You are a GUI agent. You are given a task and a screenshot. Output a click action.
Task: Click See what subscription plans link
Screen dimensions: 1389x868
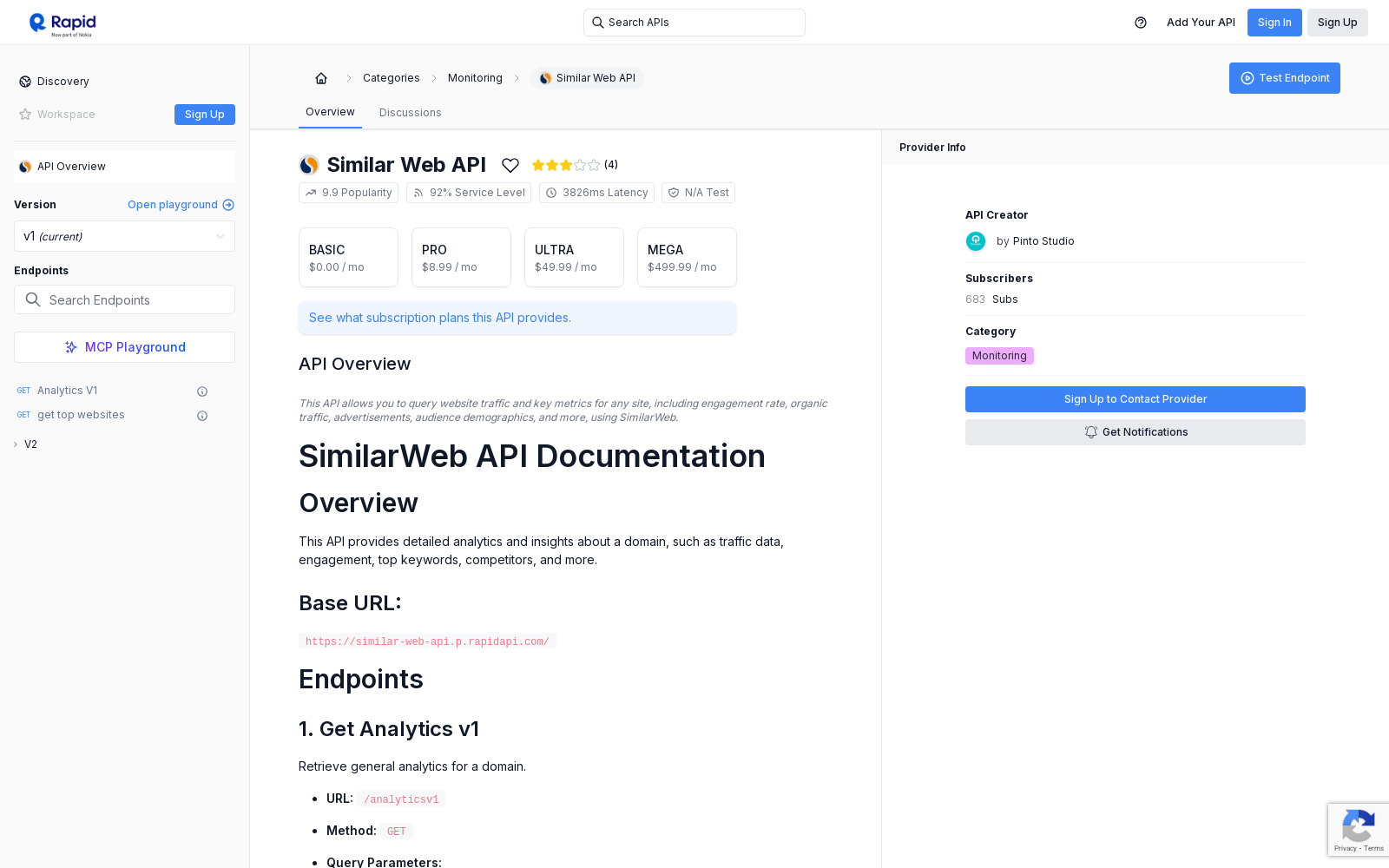coord(440,318)
